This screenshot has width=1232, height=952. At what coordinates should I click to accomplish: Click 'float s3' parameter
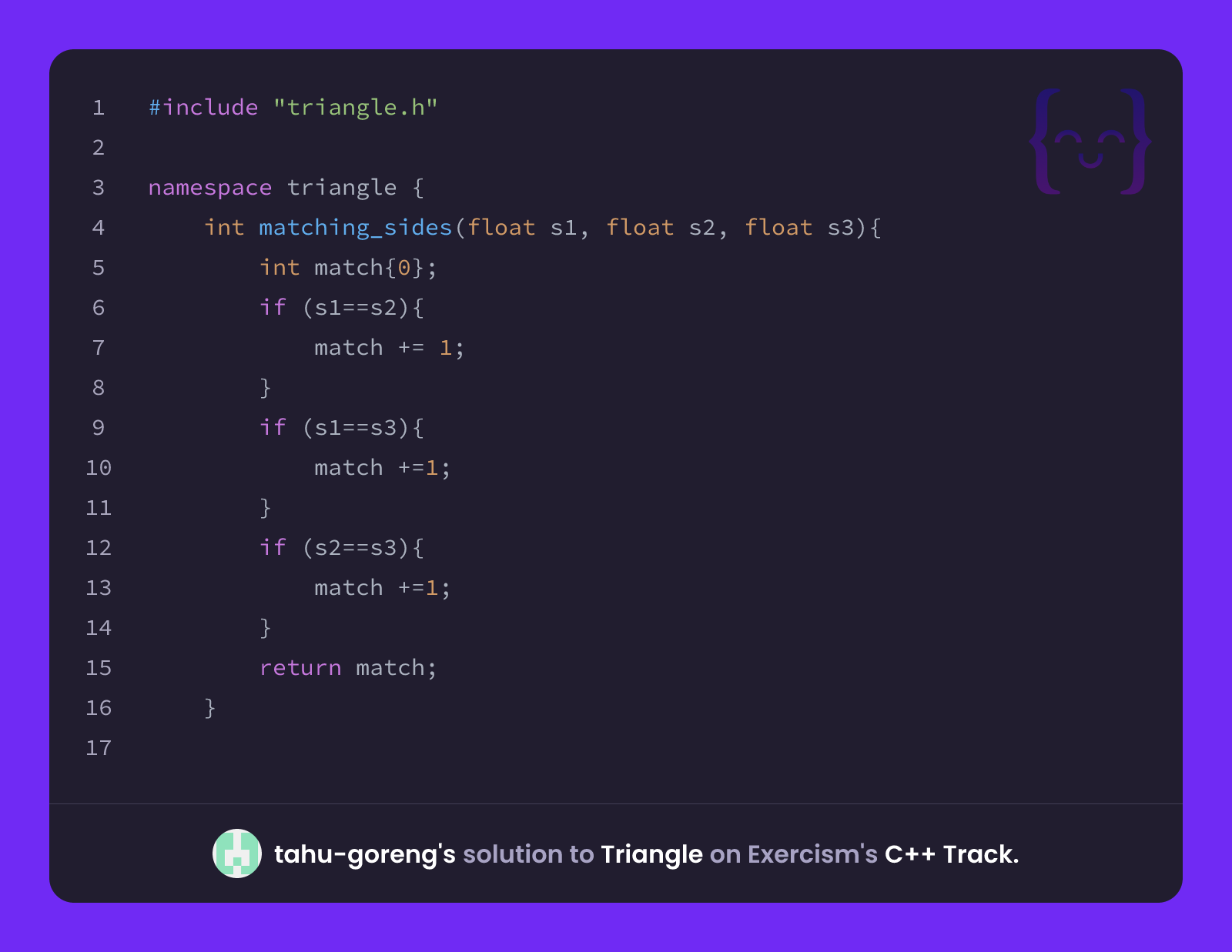tap(800, 228)
